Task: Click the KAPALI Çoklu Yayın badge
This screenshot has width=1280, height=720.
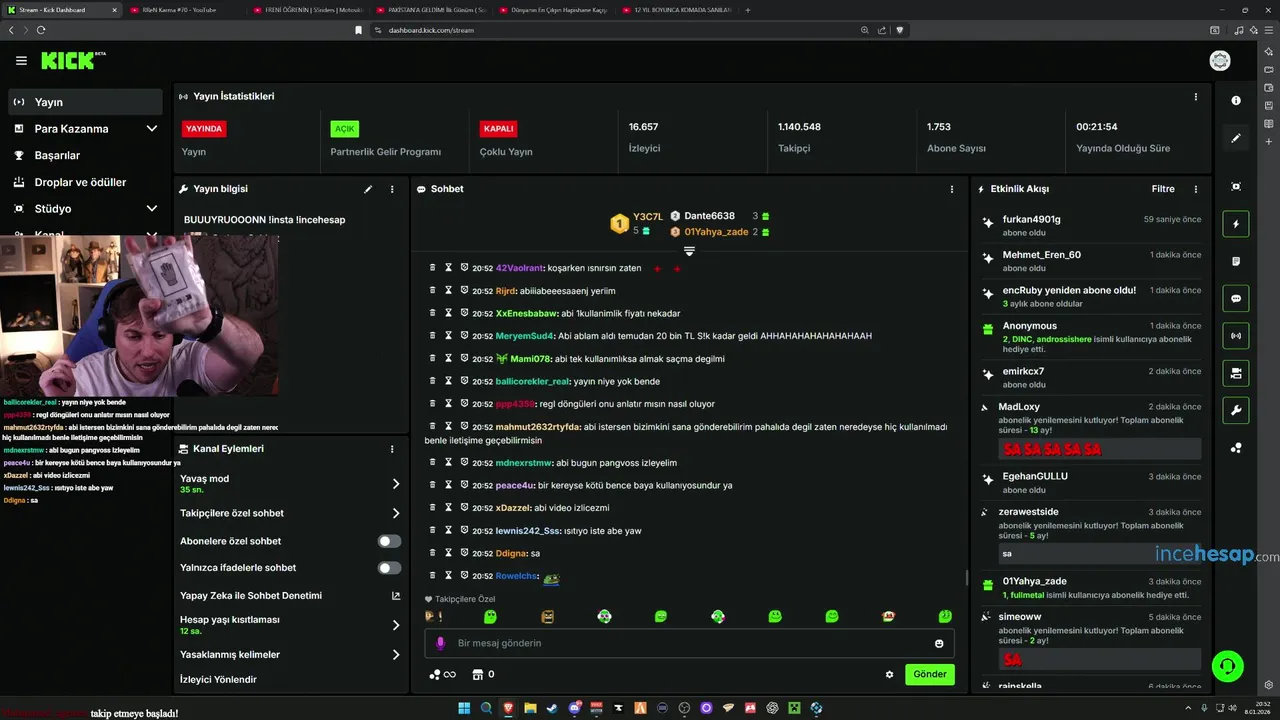Action: pos(498,129)
